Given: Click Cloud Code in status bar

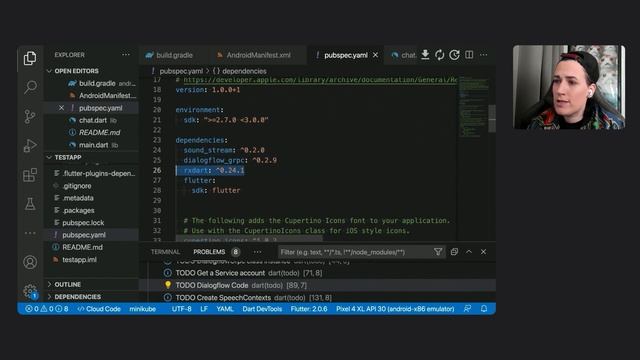Looking at the screenshot, I should pos(99,309).
